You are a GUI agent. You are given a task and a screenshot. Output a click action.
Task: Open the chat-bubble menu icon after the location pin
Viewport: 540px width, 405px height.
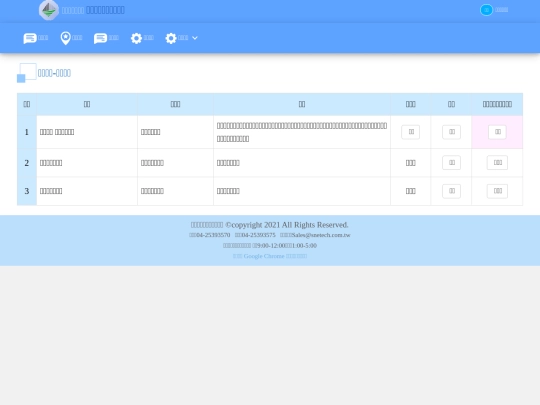[x=100, y=38]
